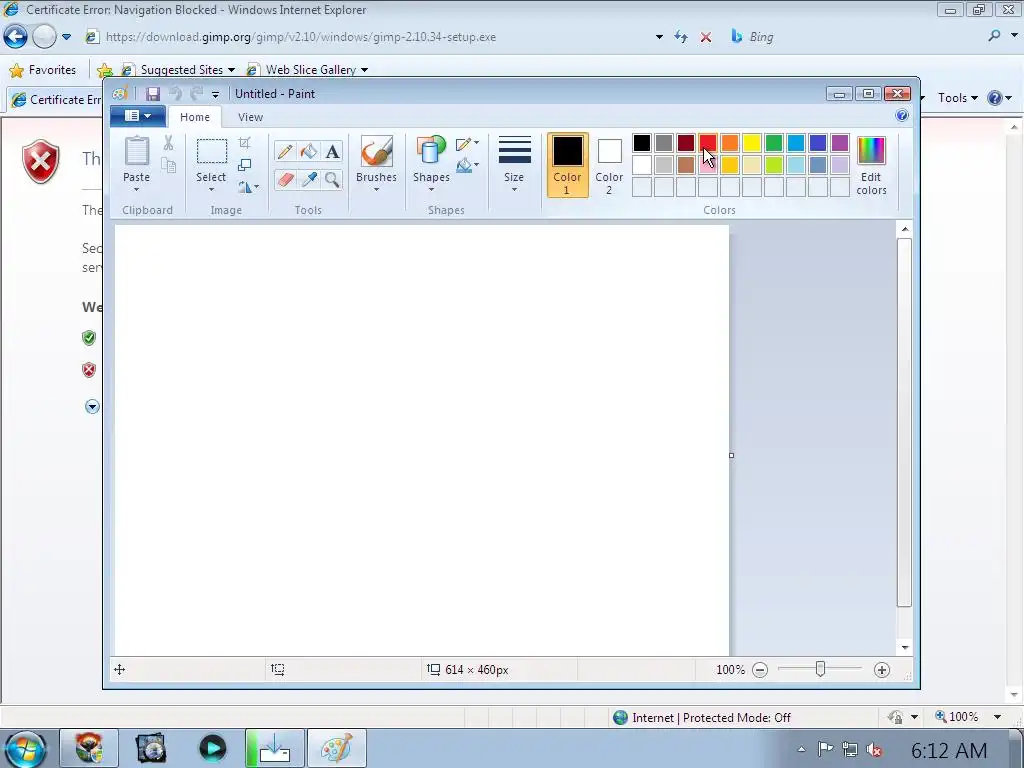
Task: Open the Size line thickness dropdown
Action: (x=514, y=164)
